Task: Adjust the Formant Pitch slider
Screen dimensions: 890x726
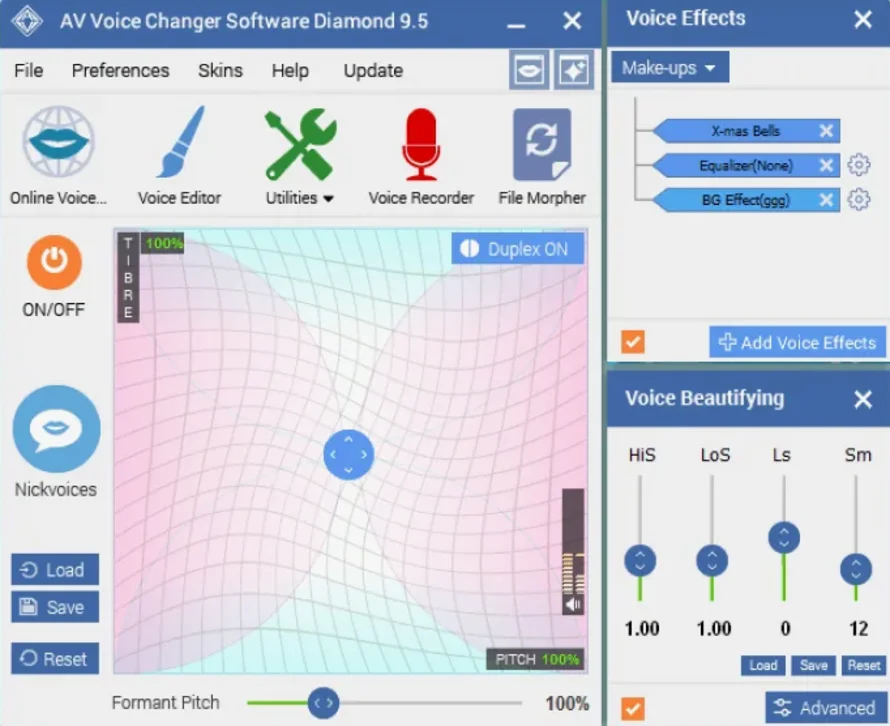Action: click(322, 703)
